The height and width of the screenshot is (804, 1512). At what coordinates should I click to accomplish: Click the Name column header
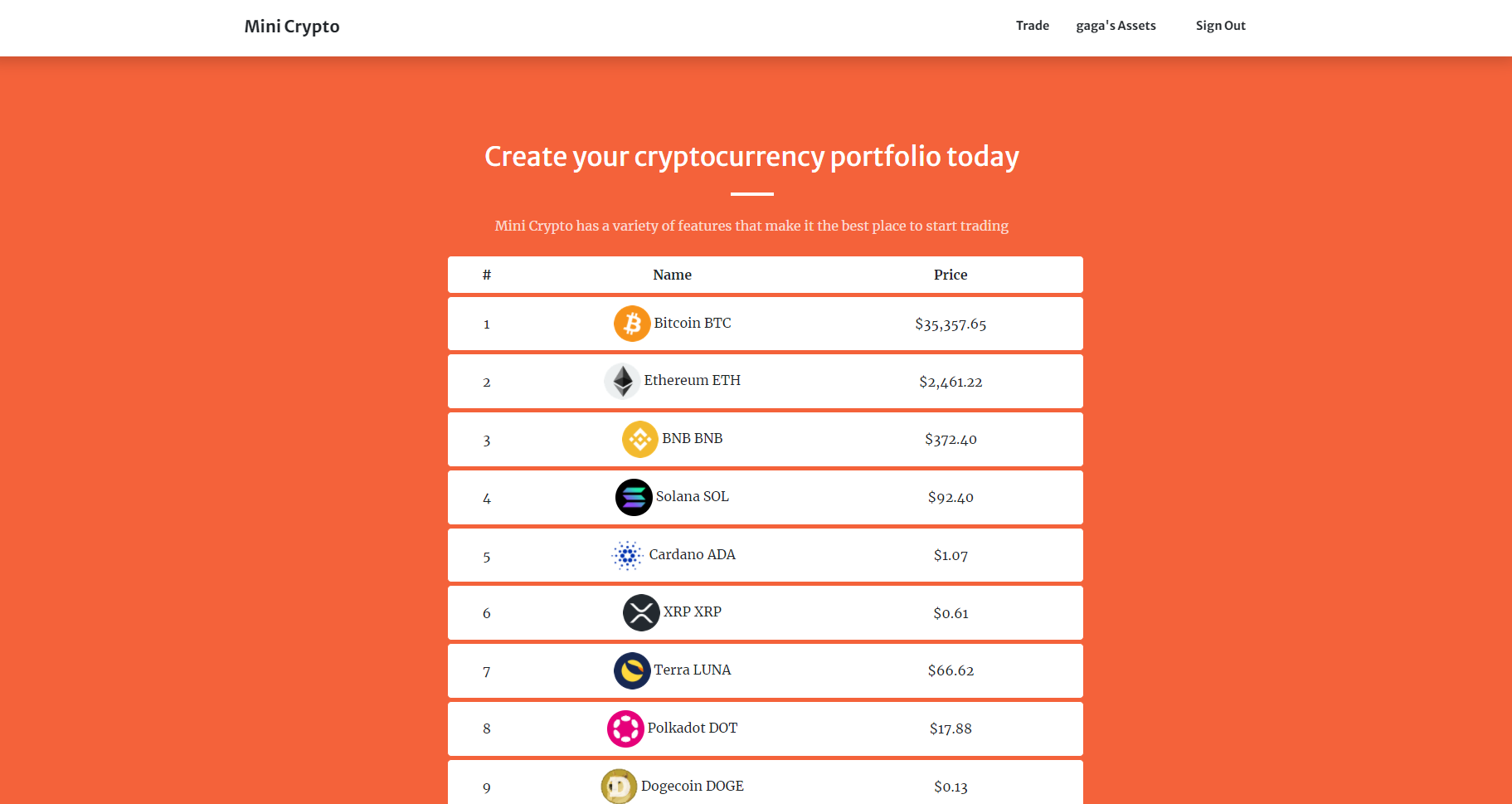coord(672,275)
